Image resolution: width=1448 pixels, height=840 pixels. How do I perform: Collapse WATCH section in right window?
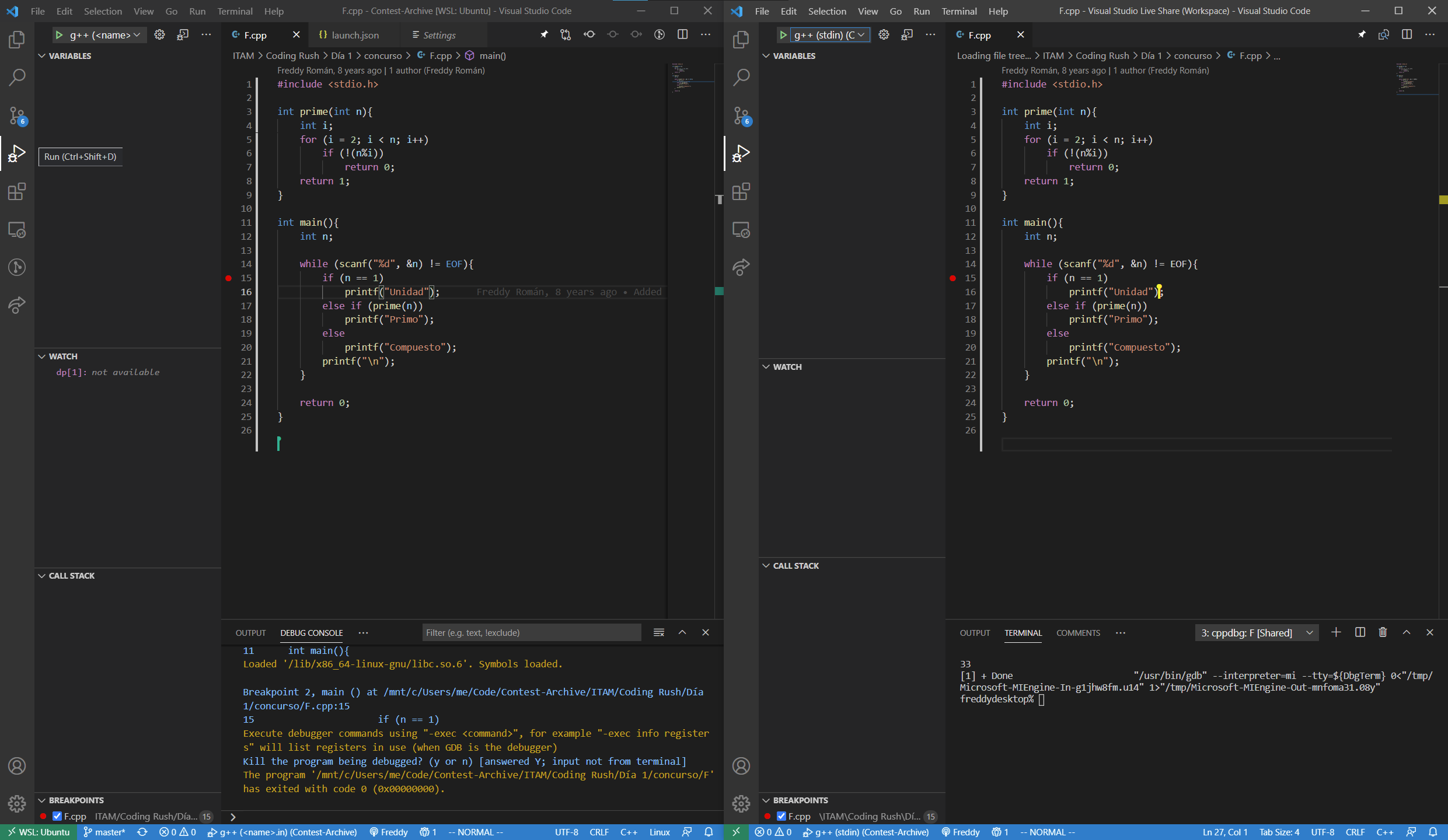pyautogui.click(x=787, y=367)
